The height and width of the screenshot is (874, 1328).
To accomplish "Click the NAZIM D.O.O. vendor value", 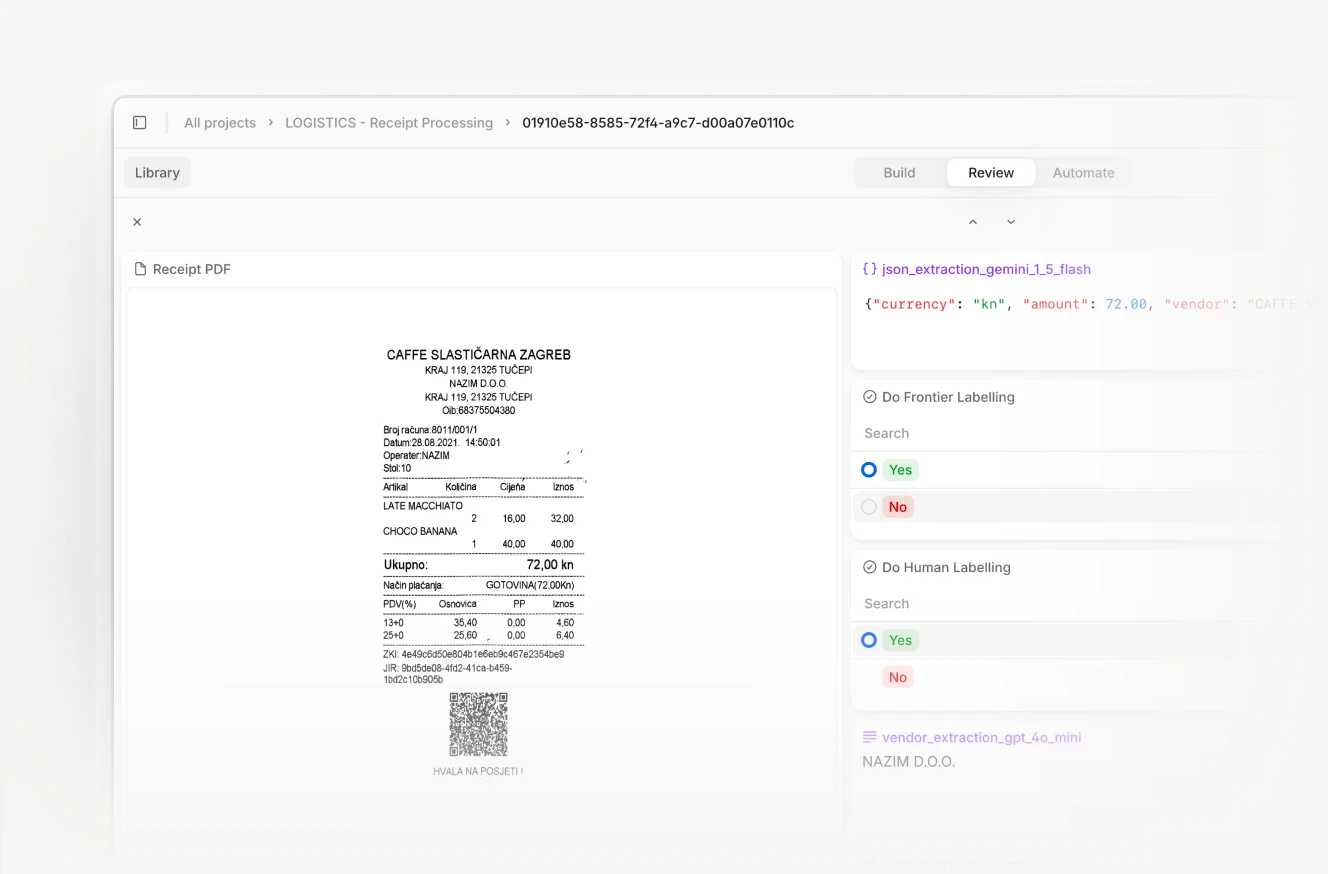I will click(x=909, y=762).
